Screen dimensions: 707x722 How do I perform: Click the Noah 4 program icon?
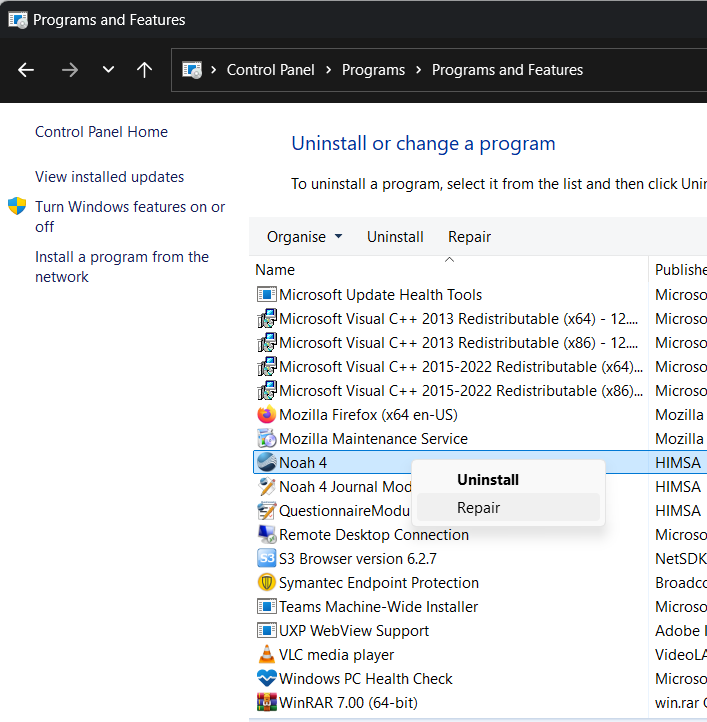(266, 462)
